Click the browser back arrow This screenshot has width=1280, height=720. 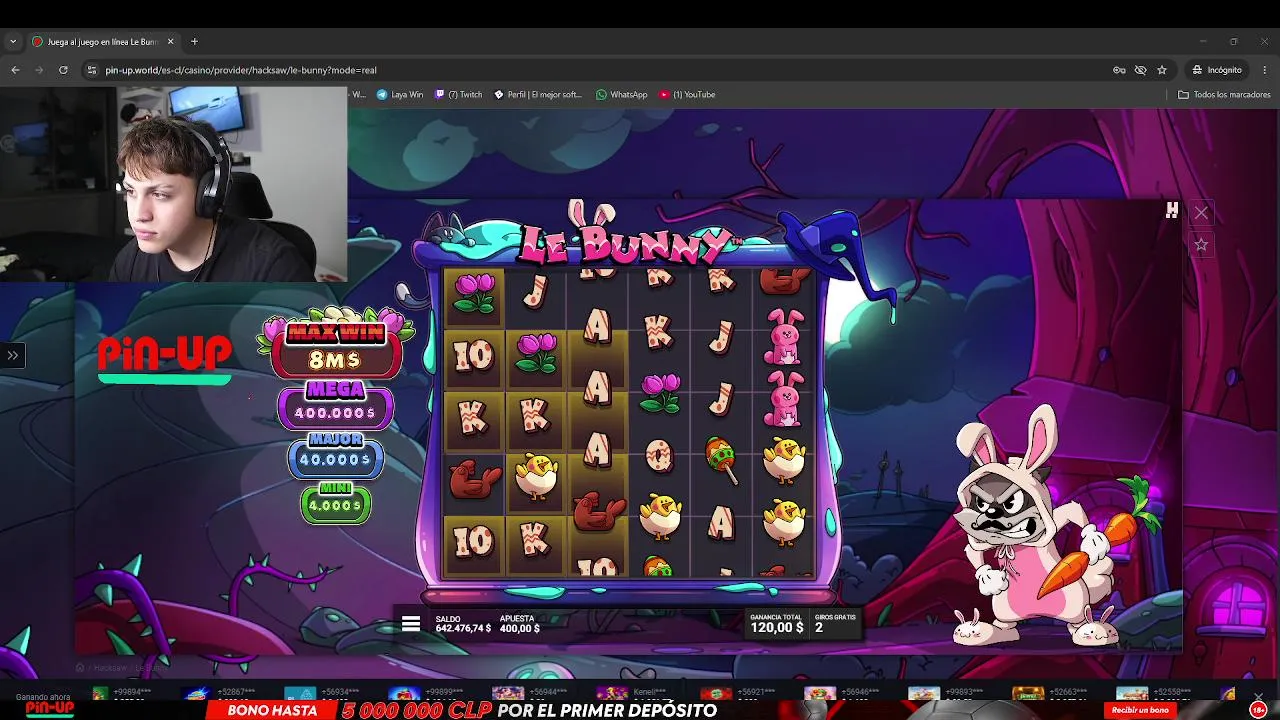[15, 70]
